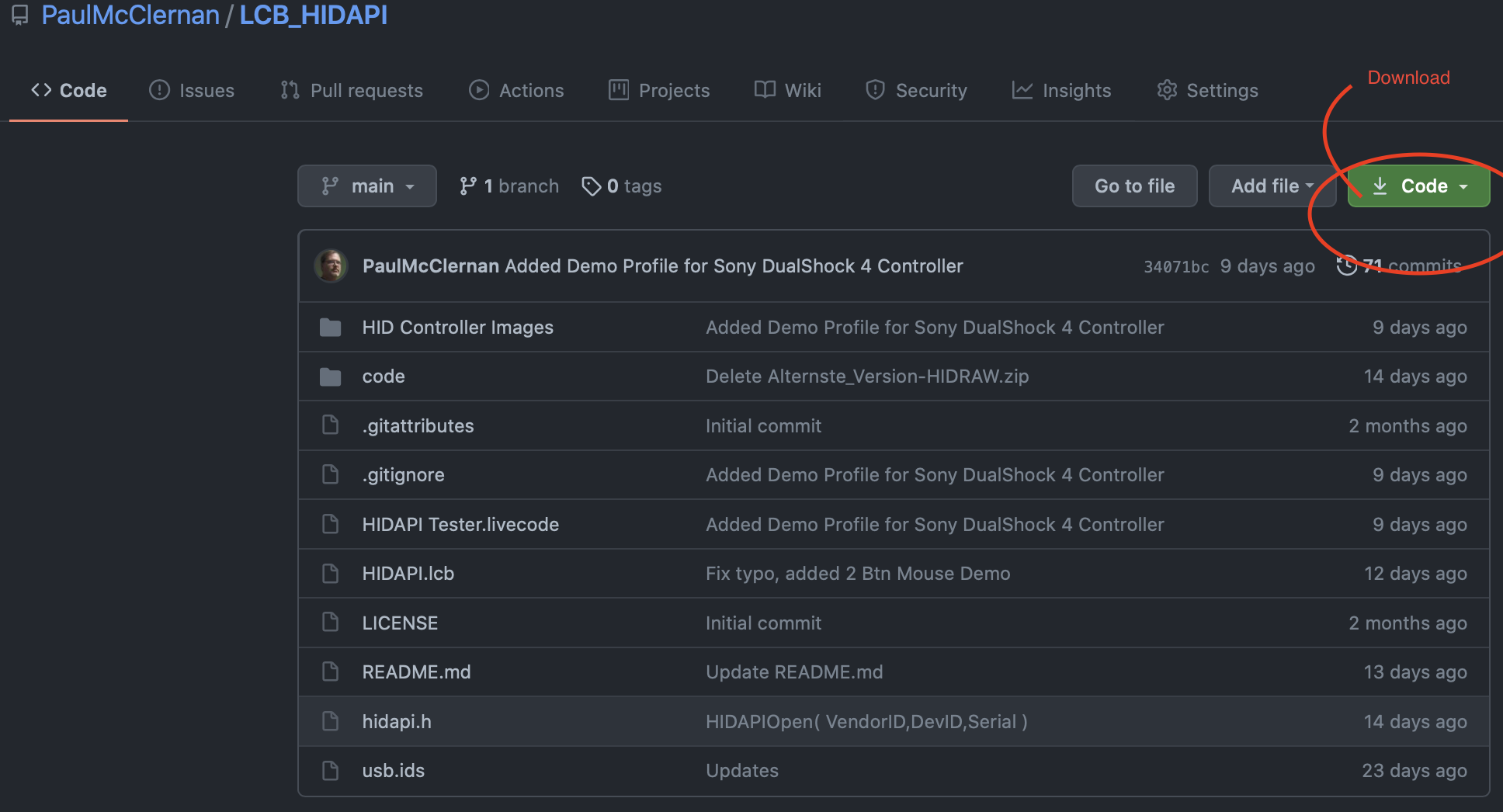Viewport: 1503px width, 812px height.
Task: Open the Add file dropdown
Action: click(1272, 186)
